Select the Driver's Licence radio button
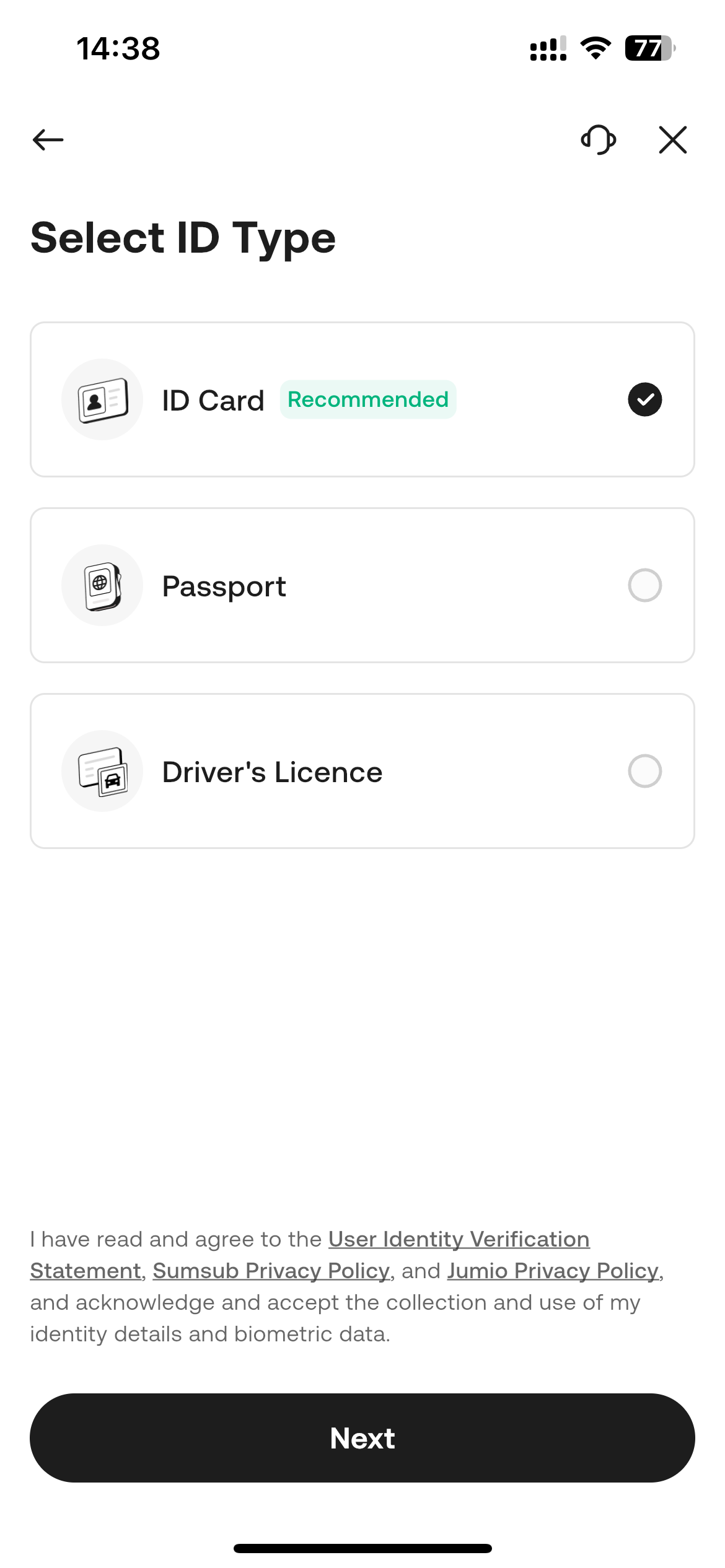725x1568 pixels. (645, 771)
